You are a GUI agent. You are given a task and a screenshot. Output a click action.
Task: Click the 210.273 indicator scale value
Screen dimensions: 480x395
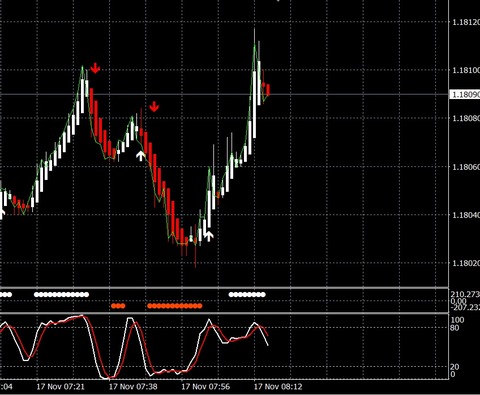465,294
